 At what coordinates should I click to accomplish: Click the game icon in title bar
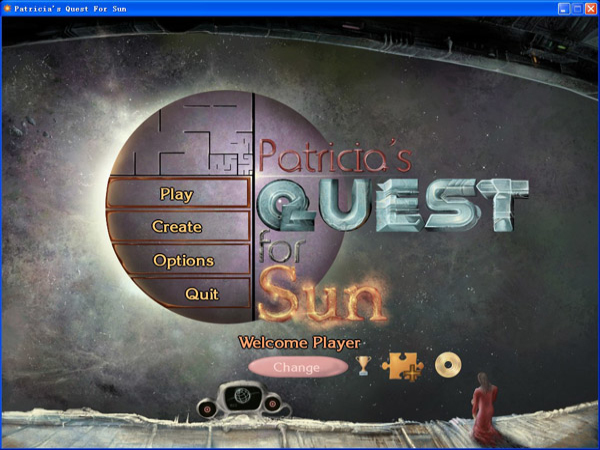(x=7, y=8)
